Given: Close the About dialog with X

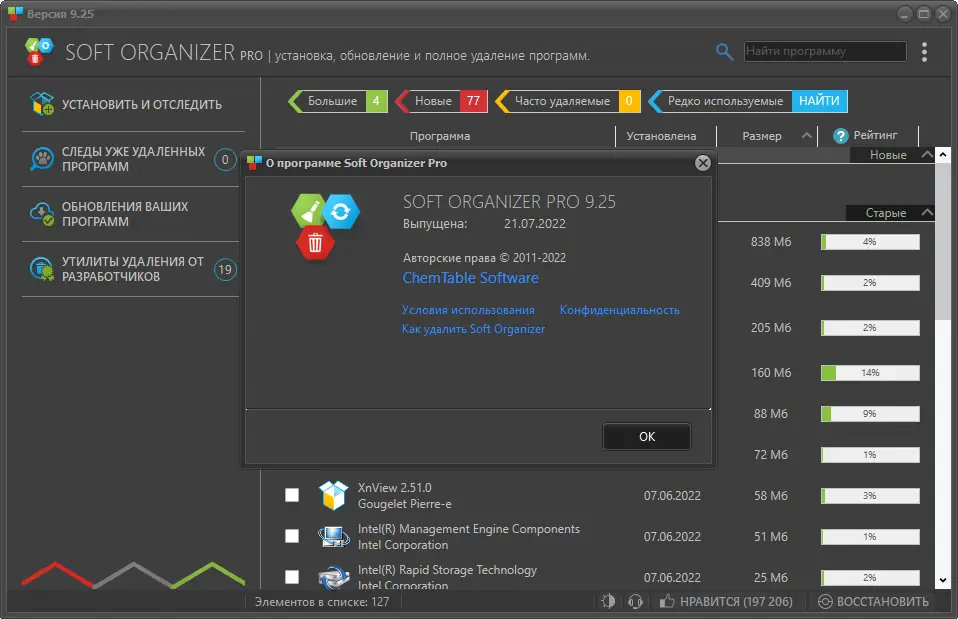Looking at the screenshot, I should [703, 163].
